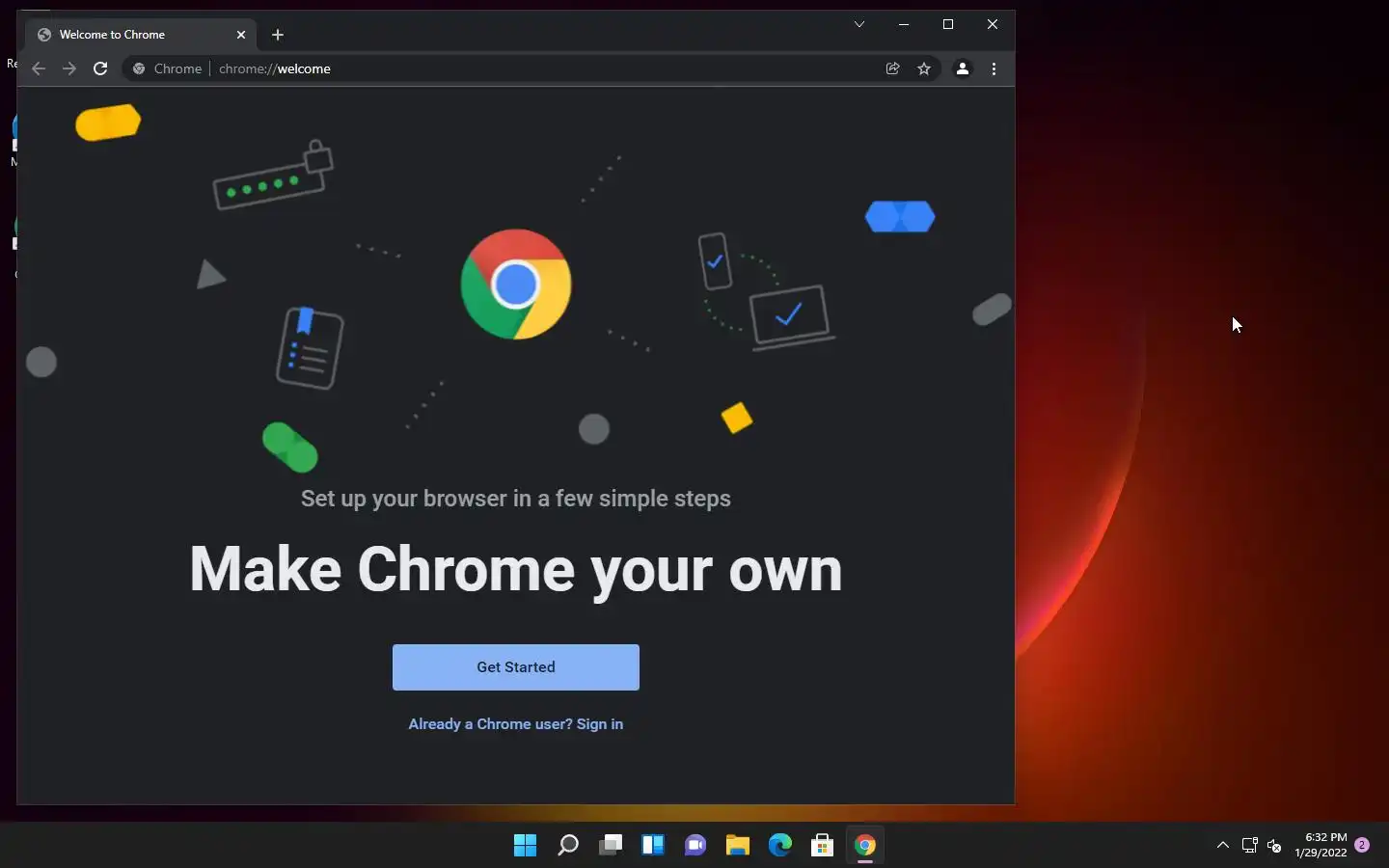The height and width of the screenshot is (868, 1389).
Task: Open Widgets from the taskbar
Action: (653, 846)
